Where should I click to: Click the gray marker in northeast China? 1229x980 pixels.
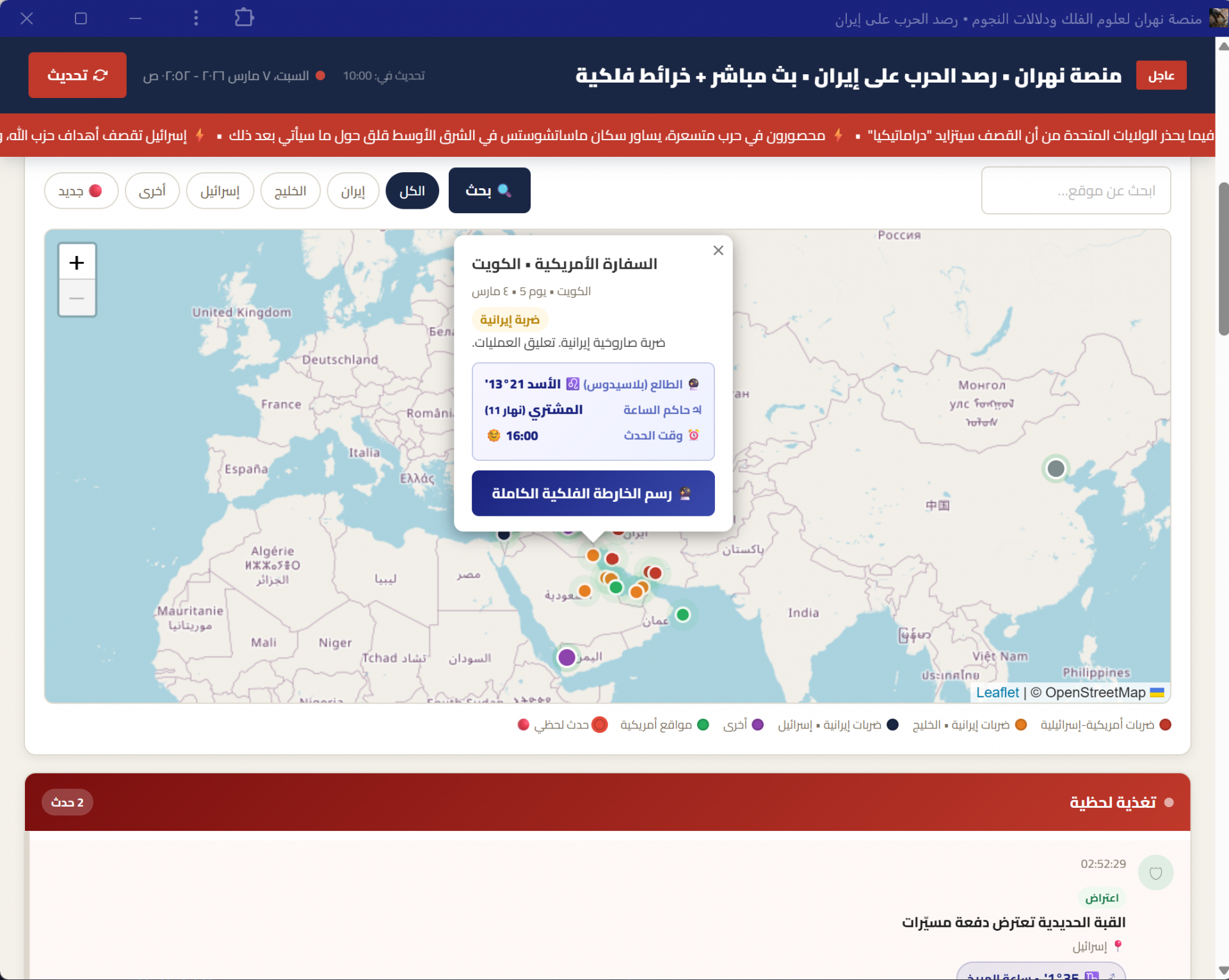pyautogui.click(x=1056, y=469)
